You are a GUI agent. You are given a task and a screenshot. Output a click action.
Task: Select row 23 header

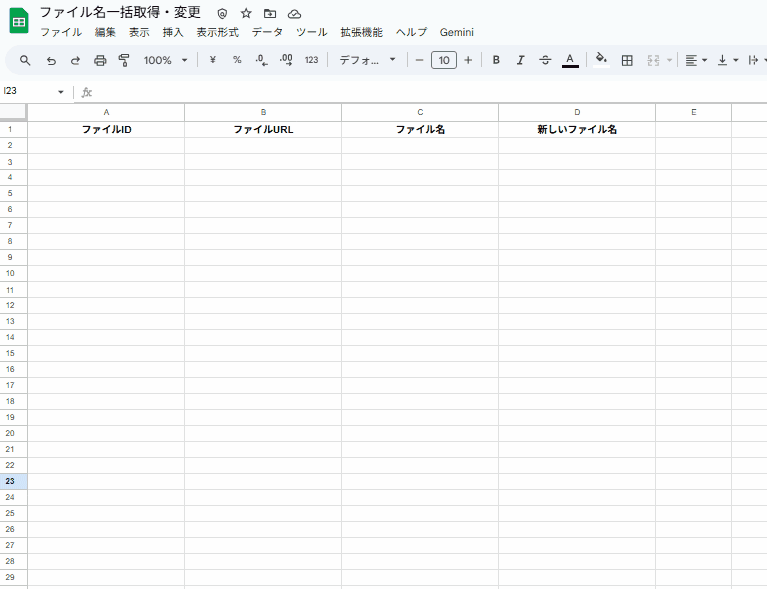pos(13,481)
